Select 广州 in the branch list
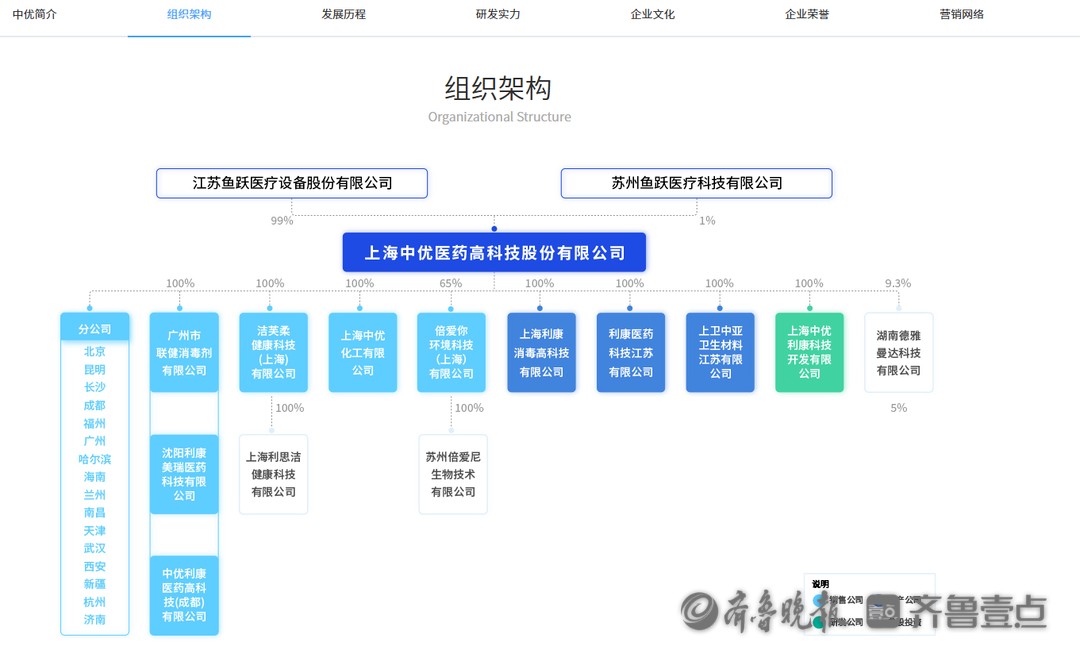The image size is (1080, 665). coord(94,441)
